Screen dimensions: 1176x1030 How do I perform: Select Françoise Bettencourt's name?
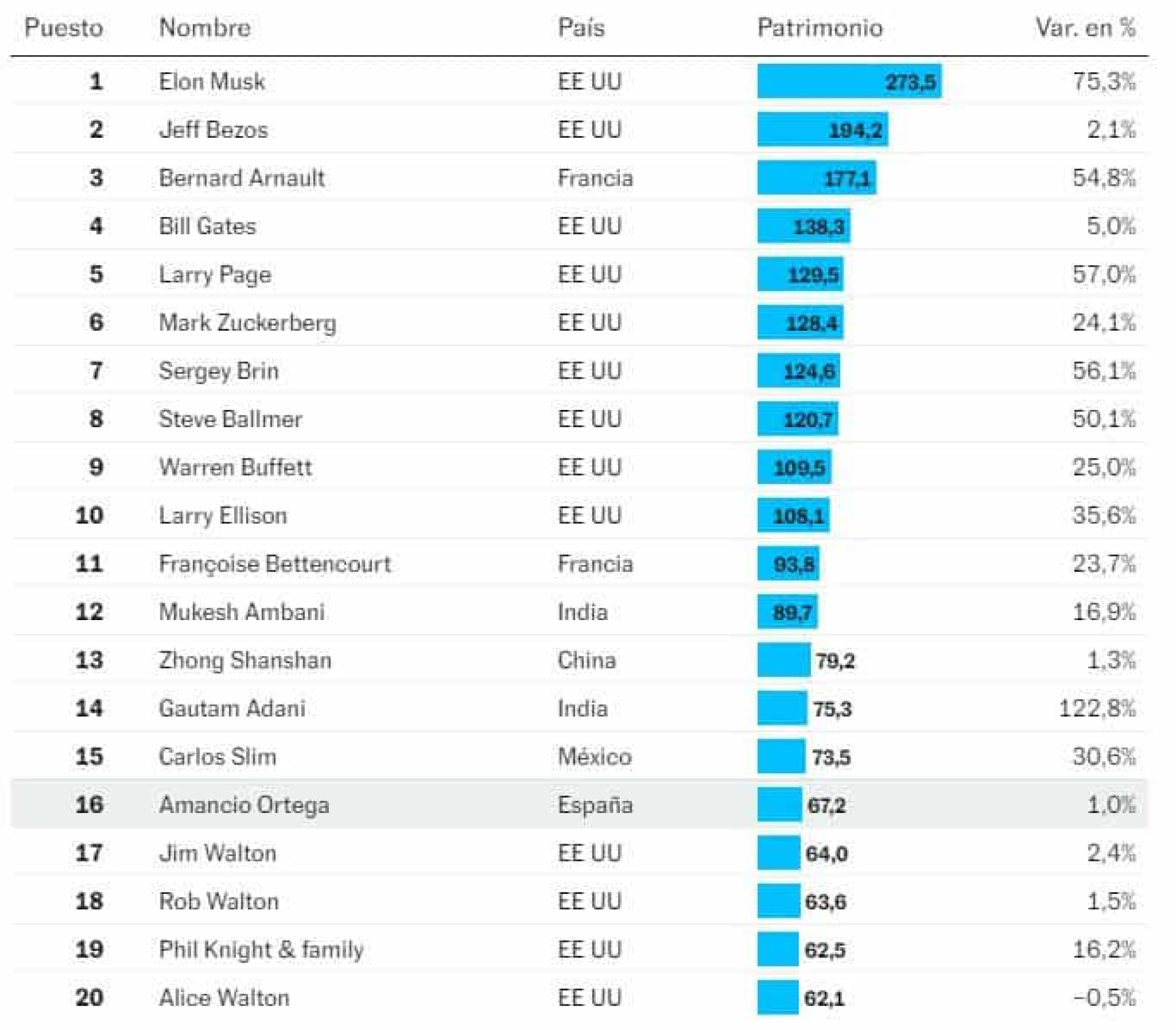pos(274,564)
